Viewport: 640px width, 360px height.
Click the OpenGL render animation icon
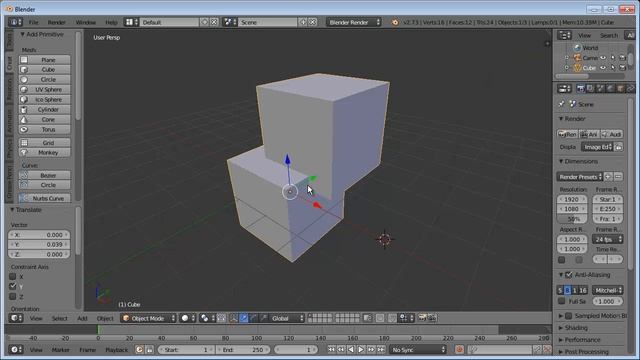point(432,318)
